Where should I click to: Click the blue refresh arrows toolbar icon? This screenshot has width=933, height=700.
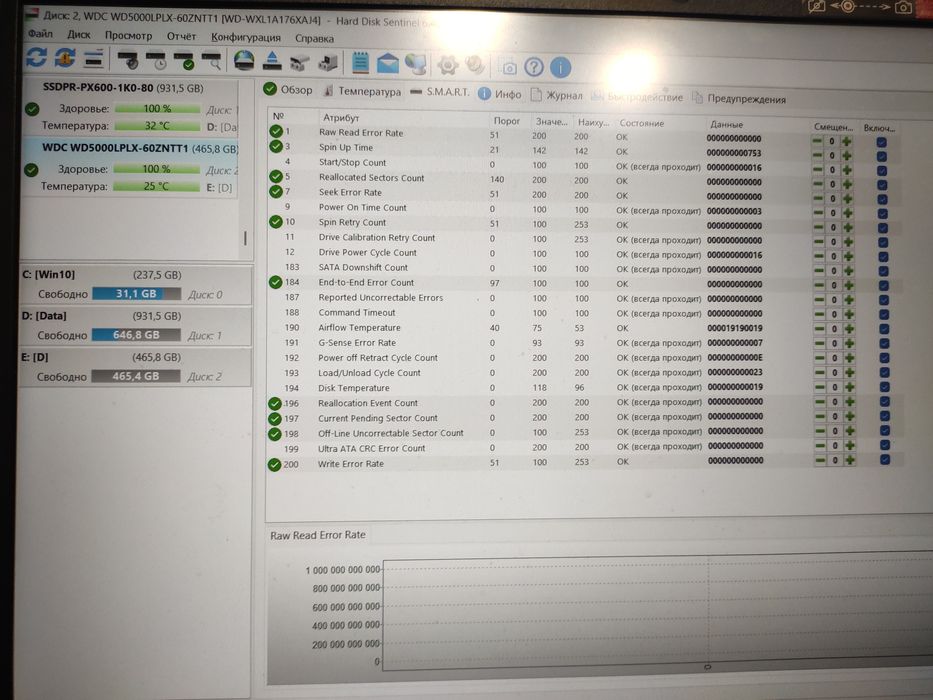pyautogui.click(x=36, y=58)
